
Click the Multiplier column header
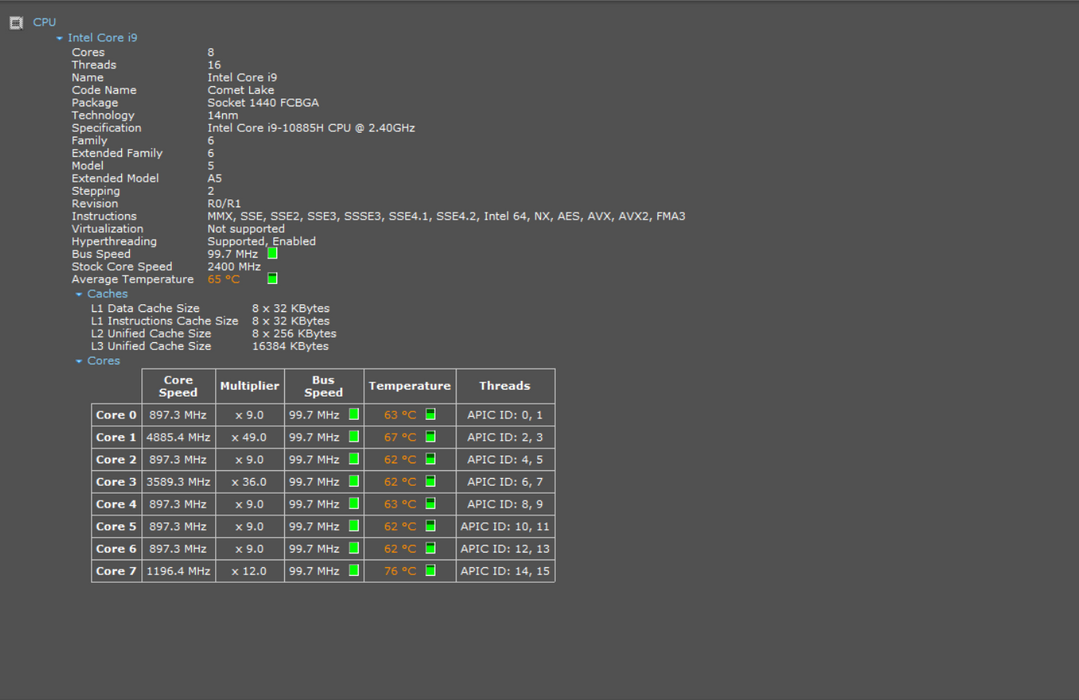[x=250, y=386]
